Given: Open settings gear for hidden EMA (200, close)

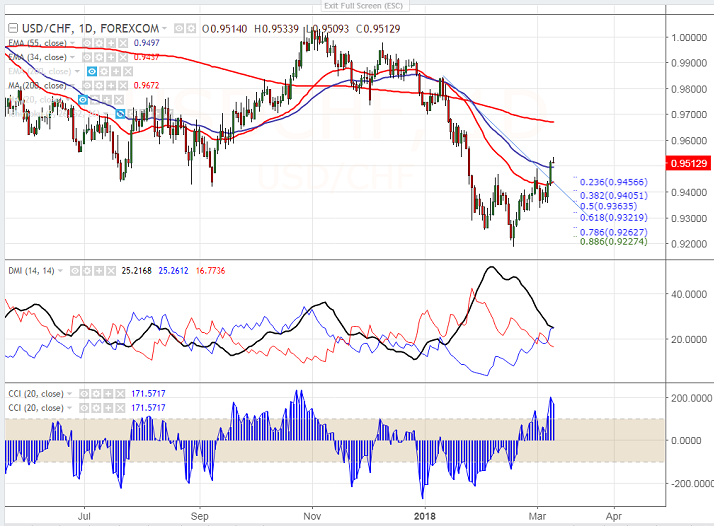Looking at the screenshot, I should (104, 71).
